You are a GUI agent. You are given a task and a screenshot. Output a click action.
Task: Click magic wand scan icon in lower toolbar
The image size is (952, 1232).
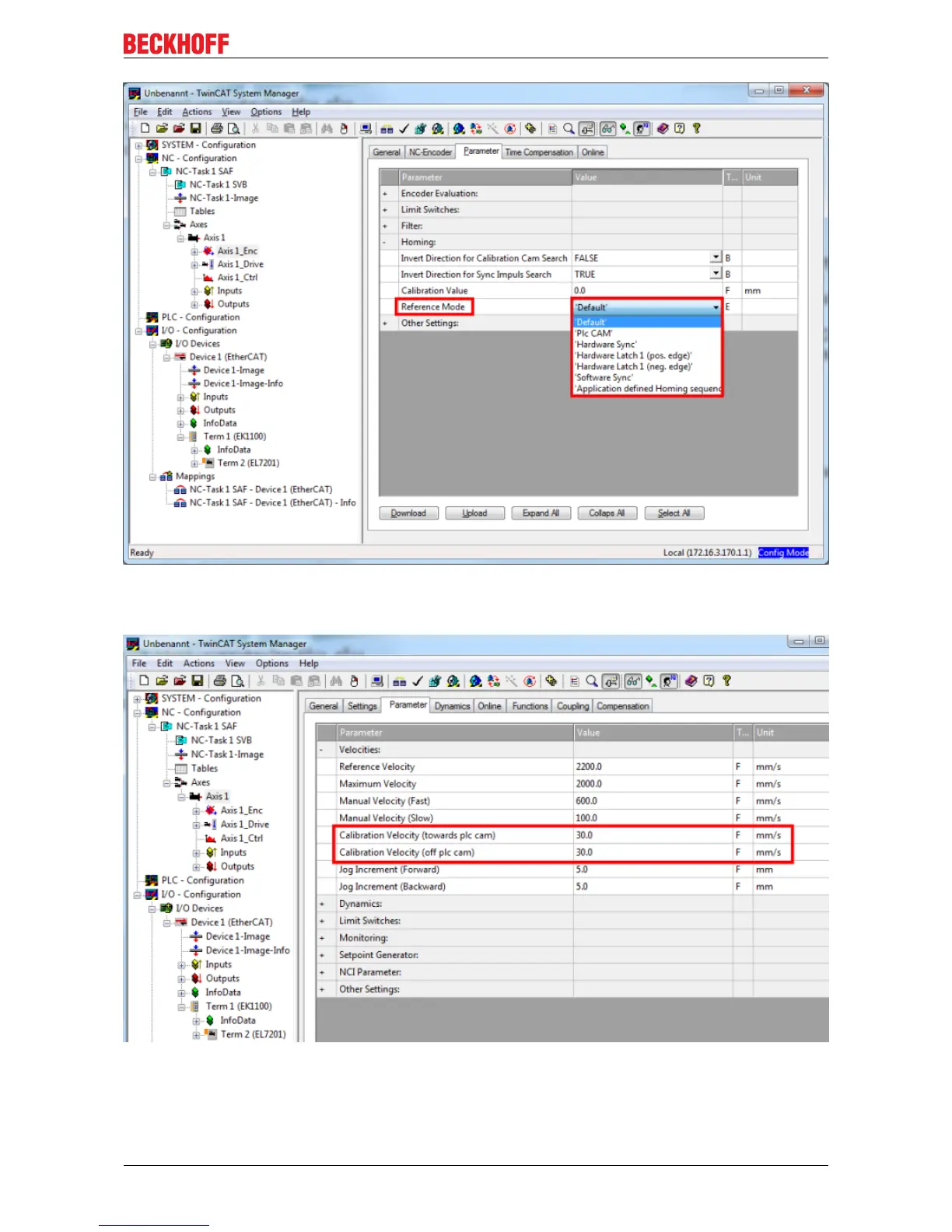point(511,681)
